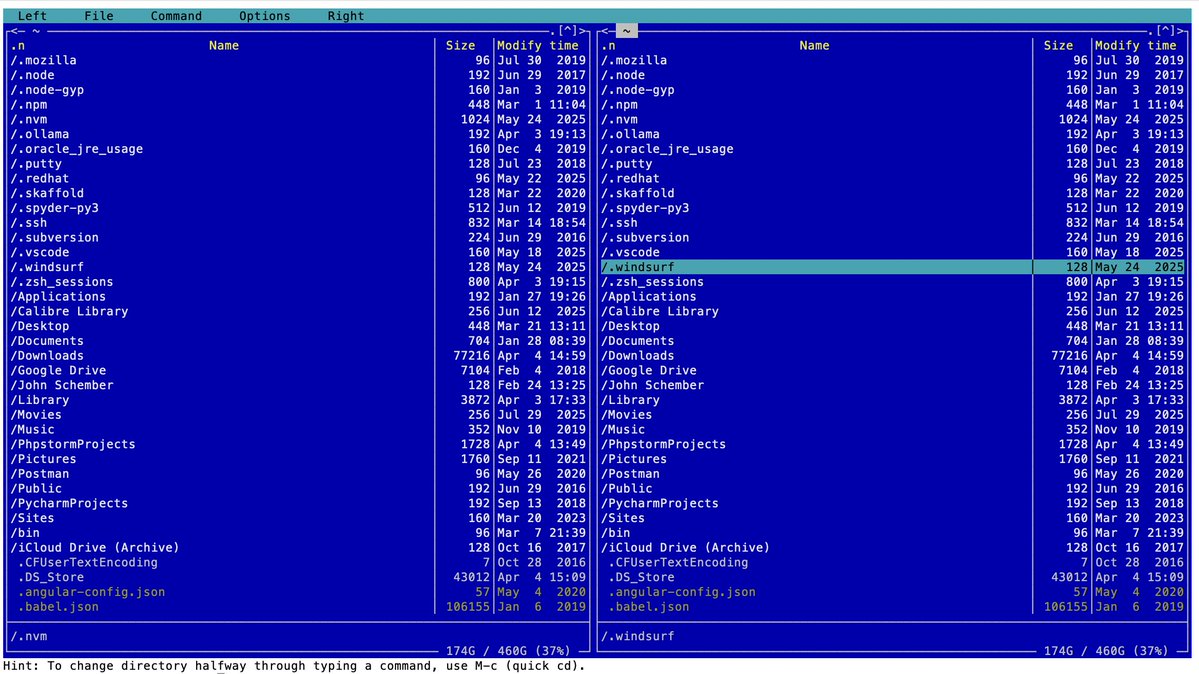1199x674 pixels.
Task: Select /.oracle_jre_usage in the left panel
Action: pyautogui.click(x=298, y=149)
